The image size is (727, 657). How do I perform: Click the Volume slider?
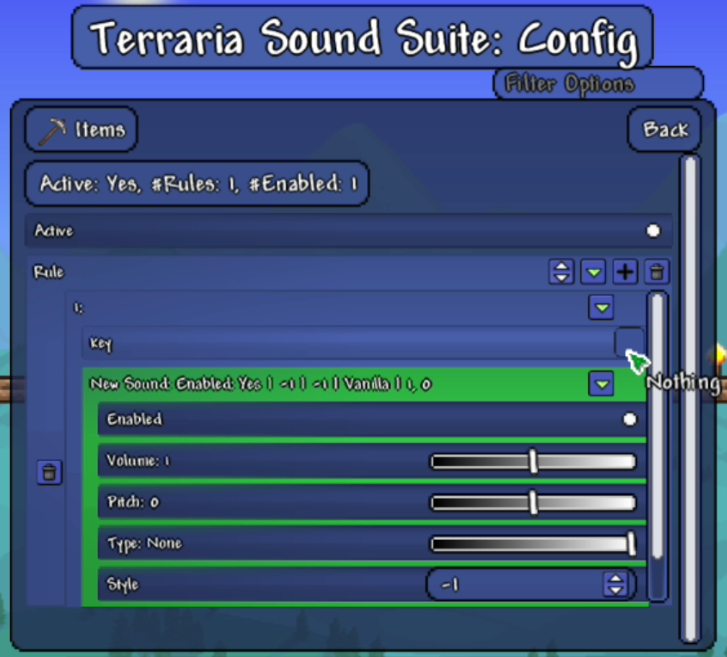click(x=533, y=462)
